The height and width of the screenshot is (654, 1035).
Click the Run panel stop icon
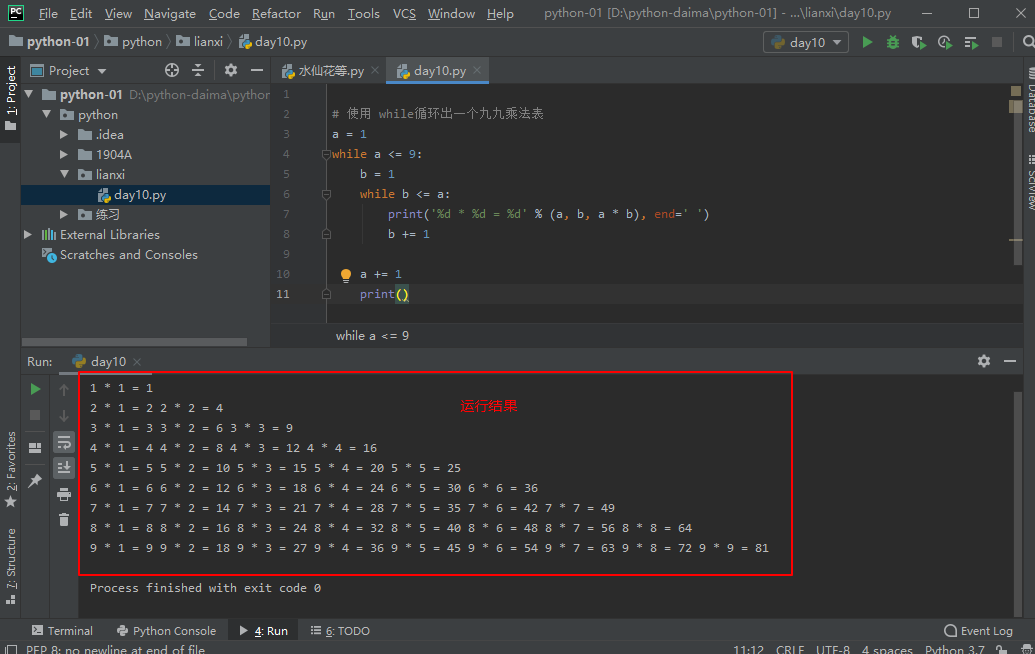tap(35, 415)
